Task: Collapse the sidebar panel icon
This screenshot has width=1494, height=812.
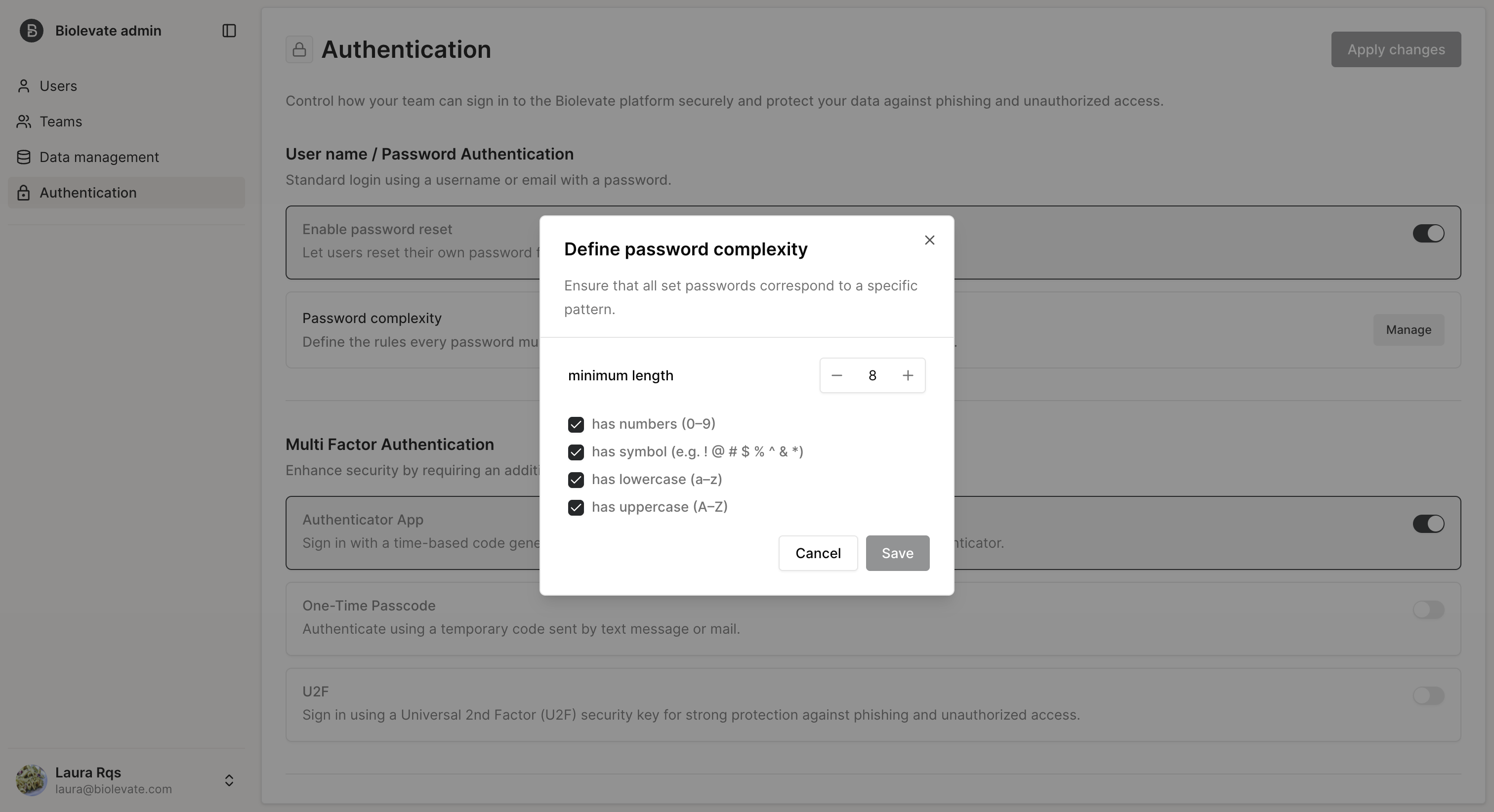Action: click(x=229, y=31)
